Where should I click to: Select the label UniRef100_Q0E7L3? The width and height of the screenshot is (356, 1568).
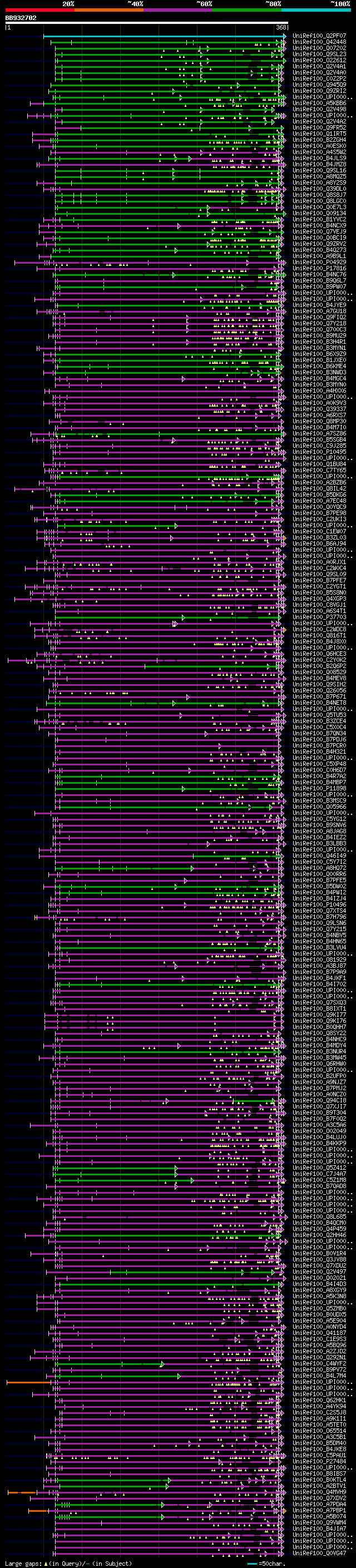pos(319,207)
